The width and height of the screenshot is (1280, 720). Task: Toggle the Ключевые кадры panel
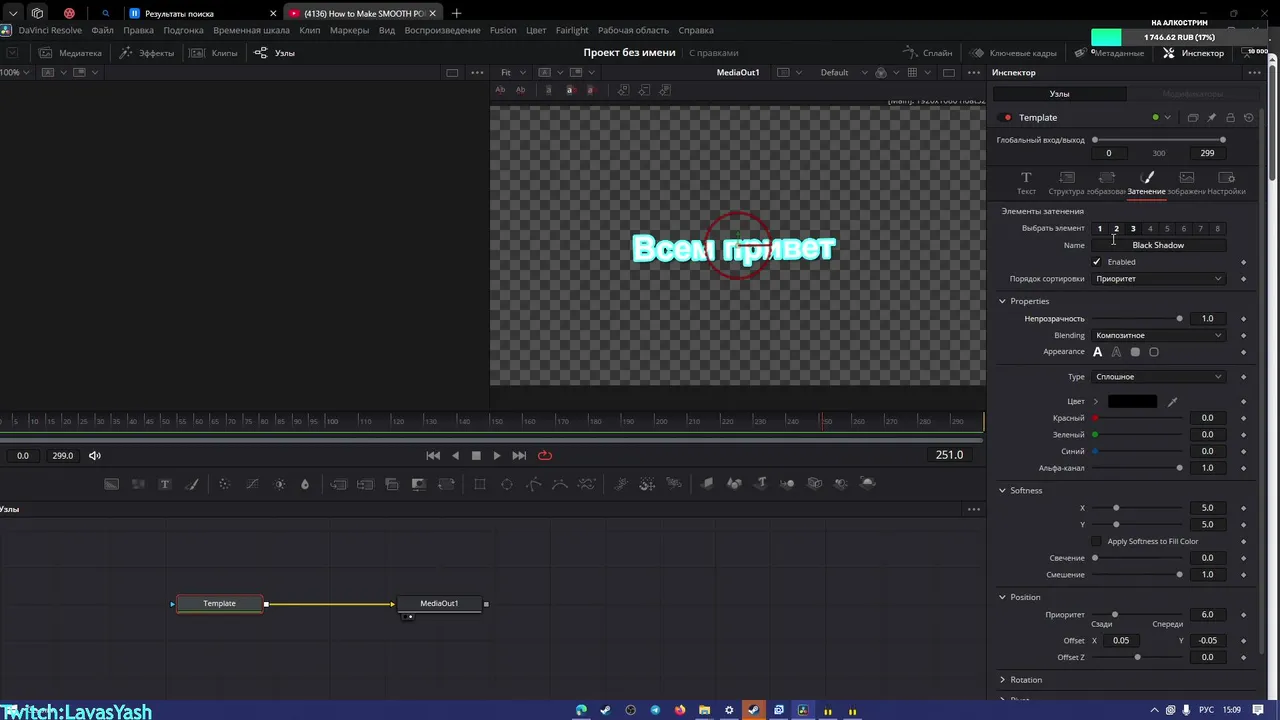(1013, 53)
